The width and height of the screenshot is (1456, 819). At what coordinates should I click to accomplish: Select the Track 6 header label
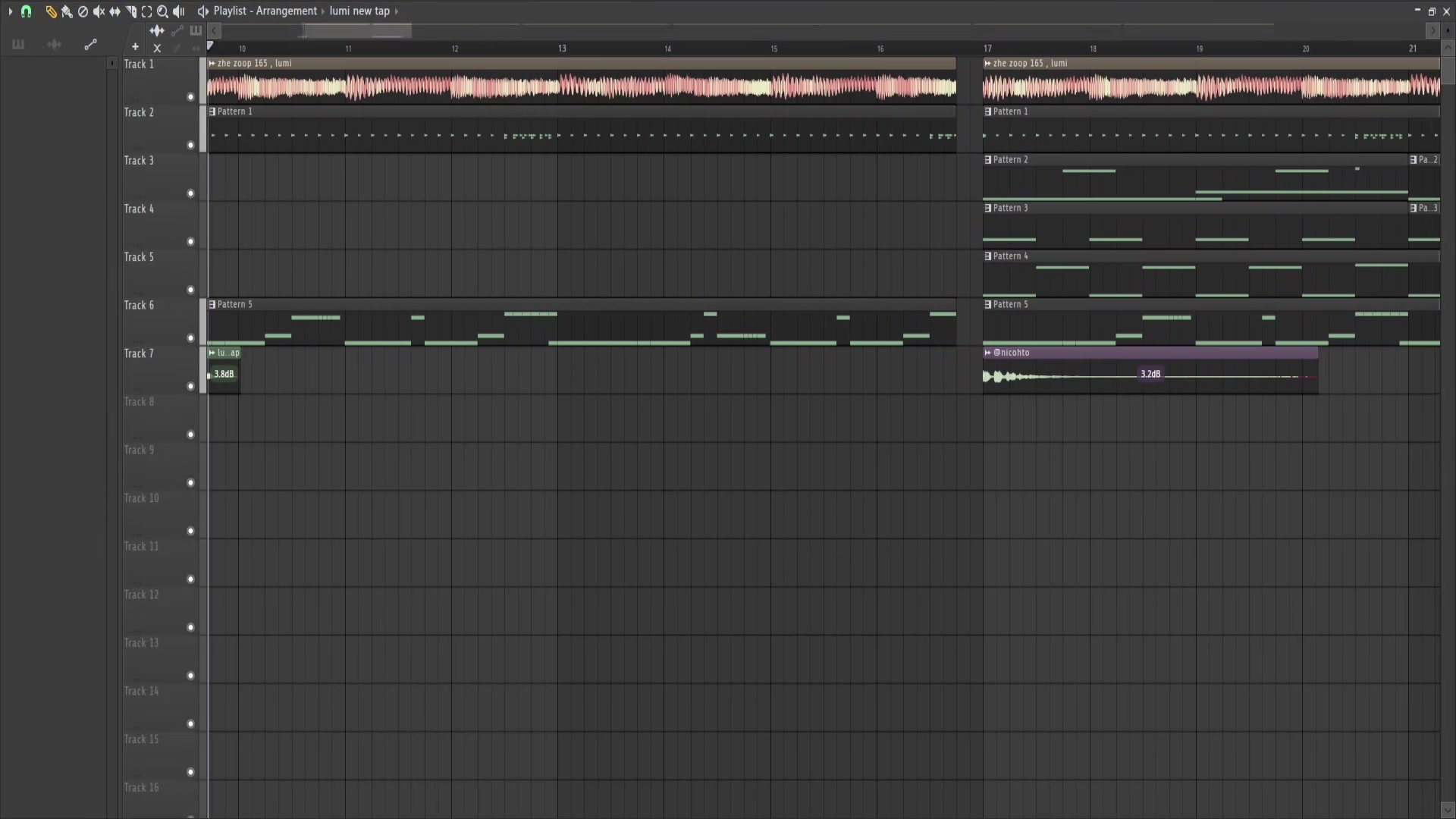(139, 306)
